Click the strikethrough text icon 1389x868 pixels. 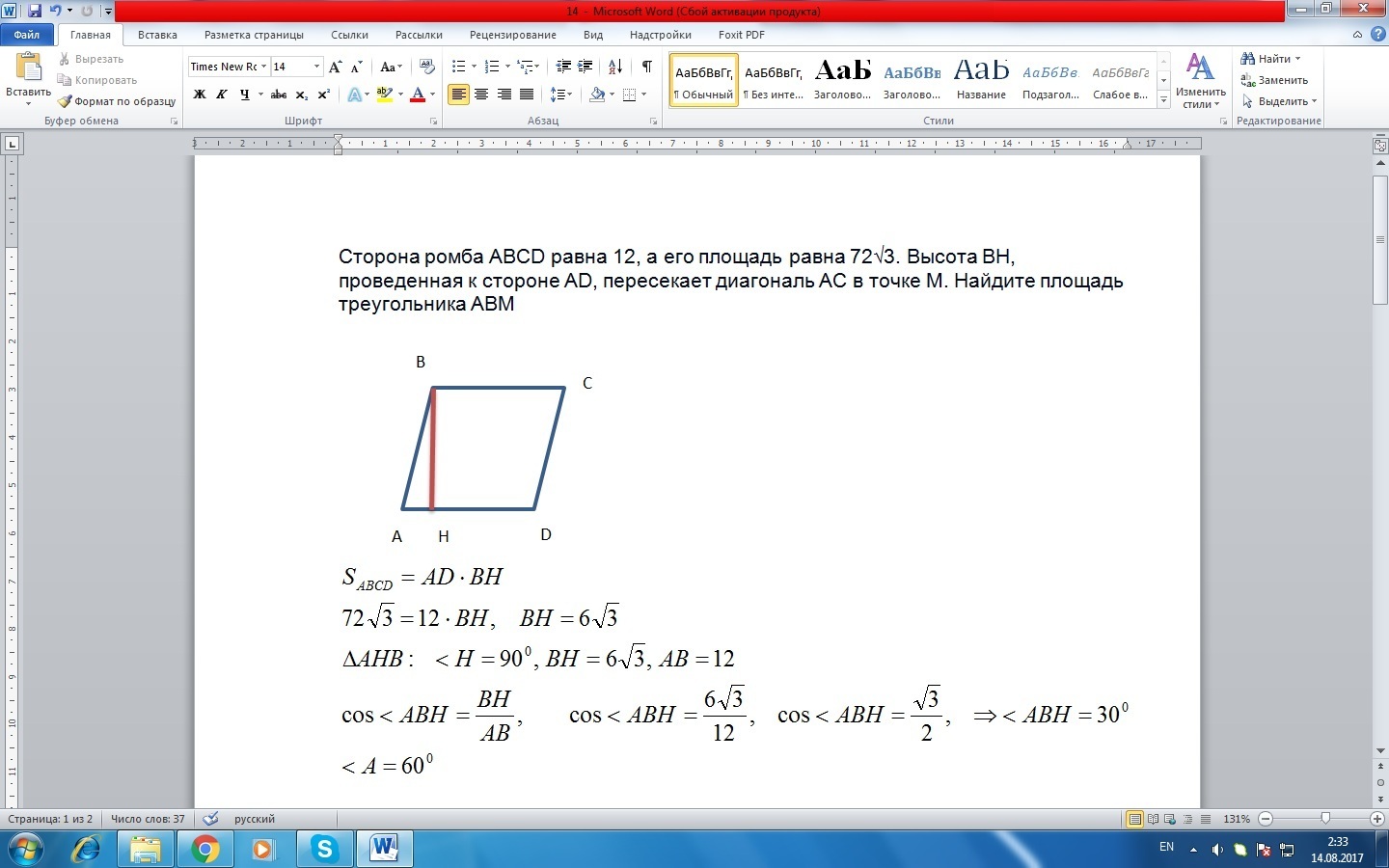point(279,95)
